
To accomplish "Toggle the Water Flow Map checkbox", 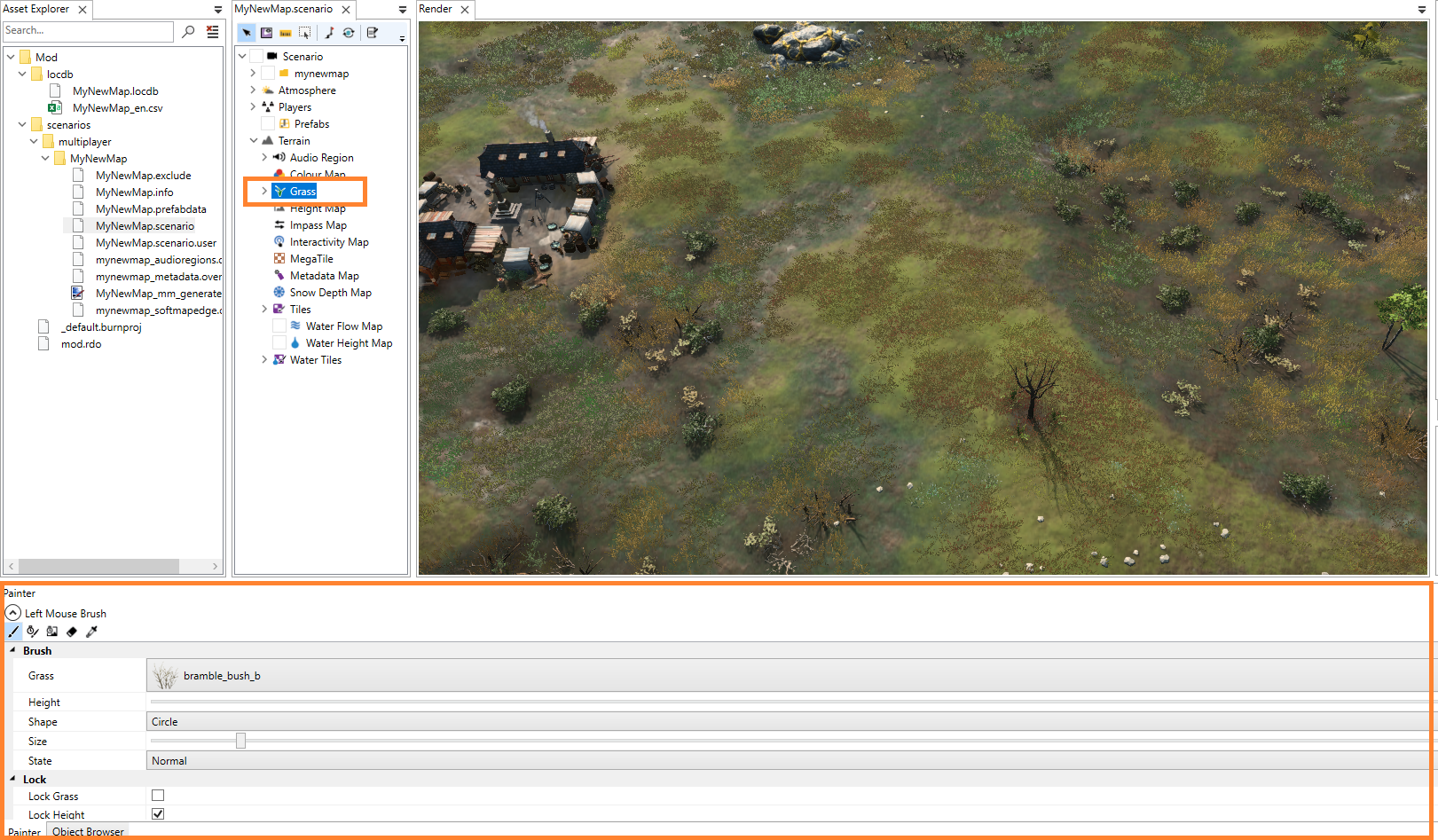I will click(279, 326).
